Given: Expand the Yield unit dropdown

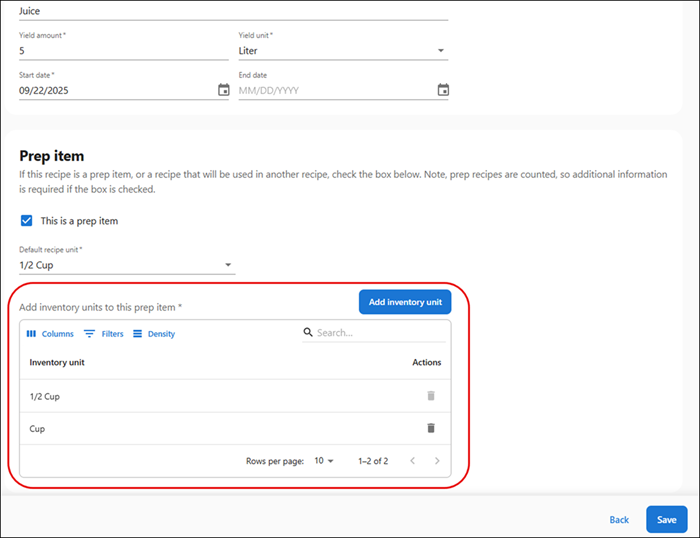Looking at the screenshot, I should coord(342,50).
